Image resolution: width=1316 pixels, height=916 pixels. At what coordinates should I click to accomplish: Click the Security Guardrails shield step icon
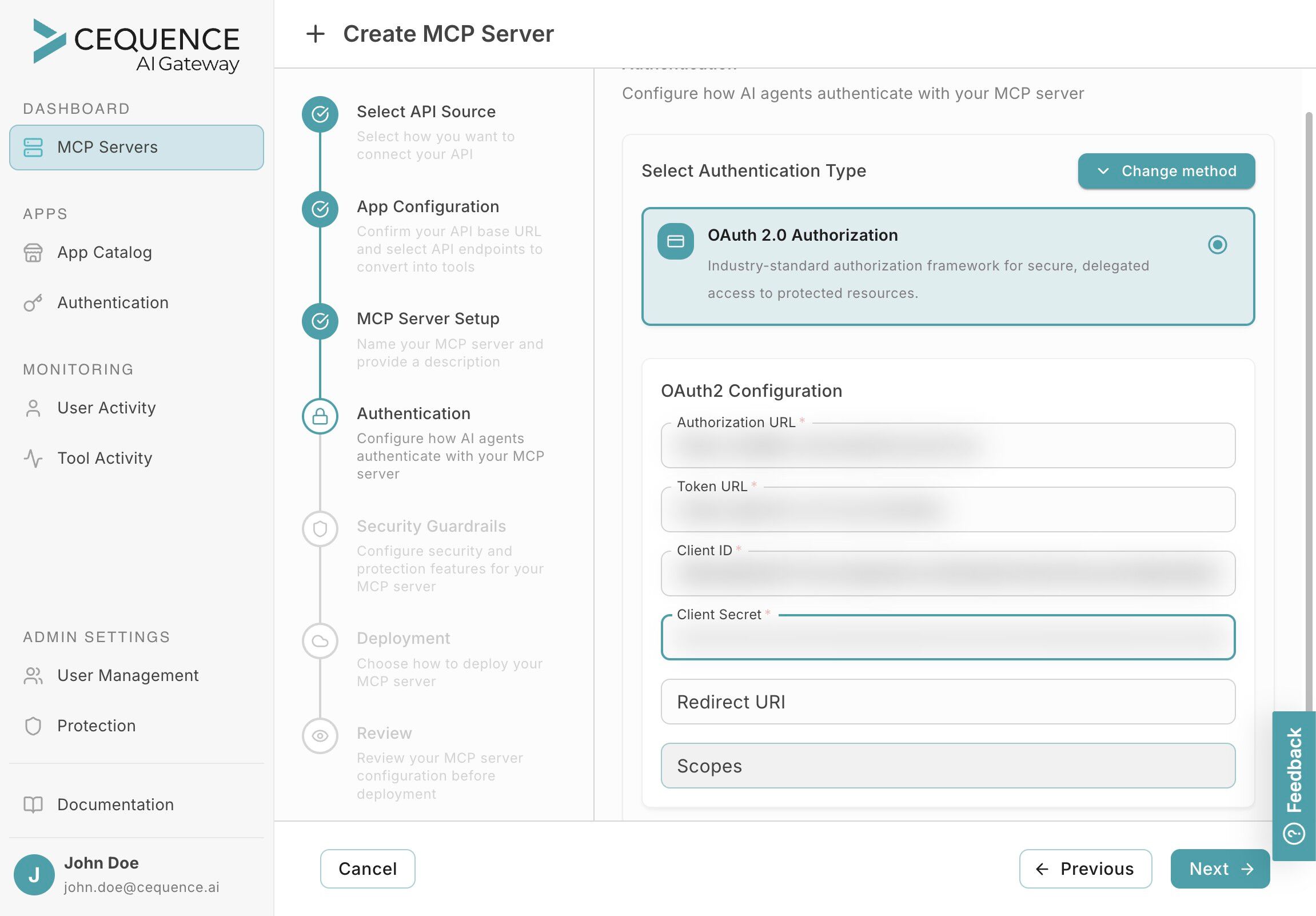320,528
